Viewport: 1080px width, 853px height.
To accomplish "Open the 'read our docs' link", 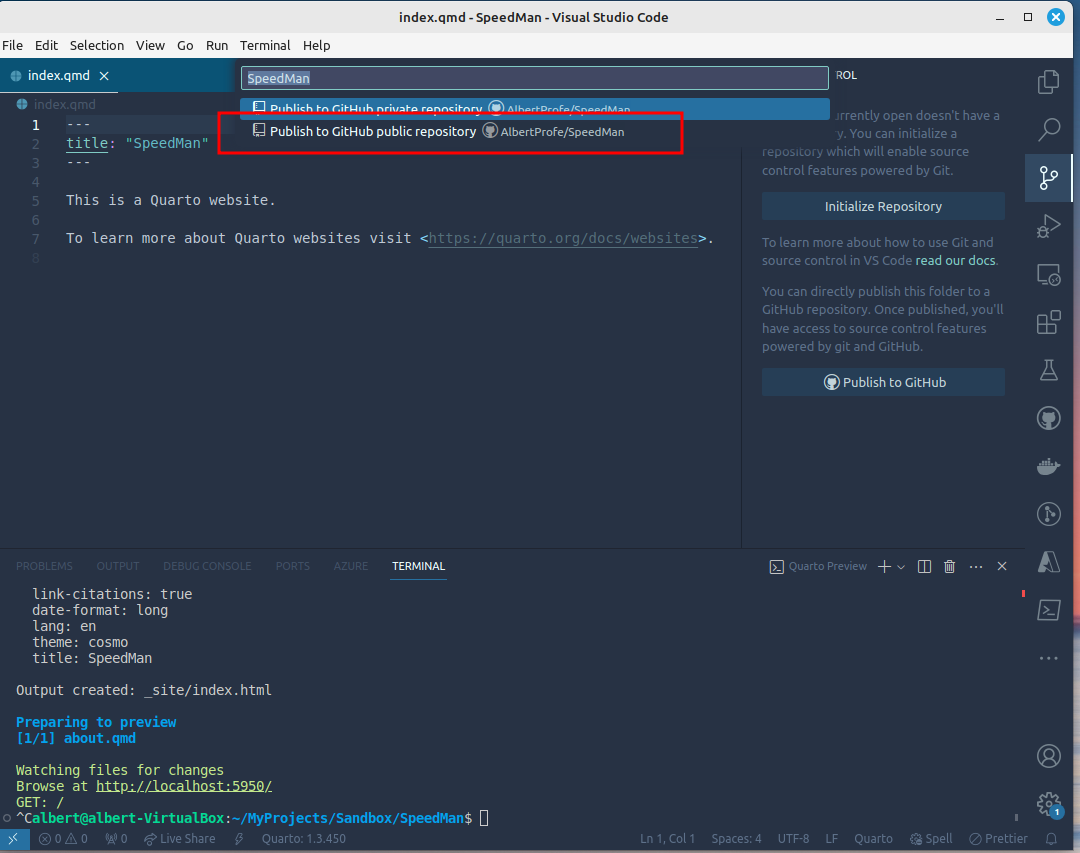I will 955,260.
